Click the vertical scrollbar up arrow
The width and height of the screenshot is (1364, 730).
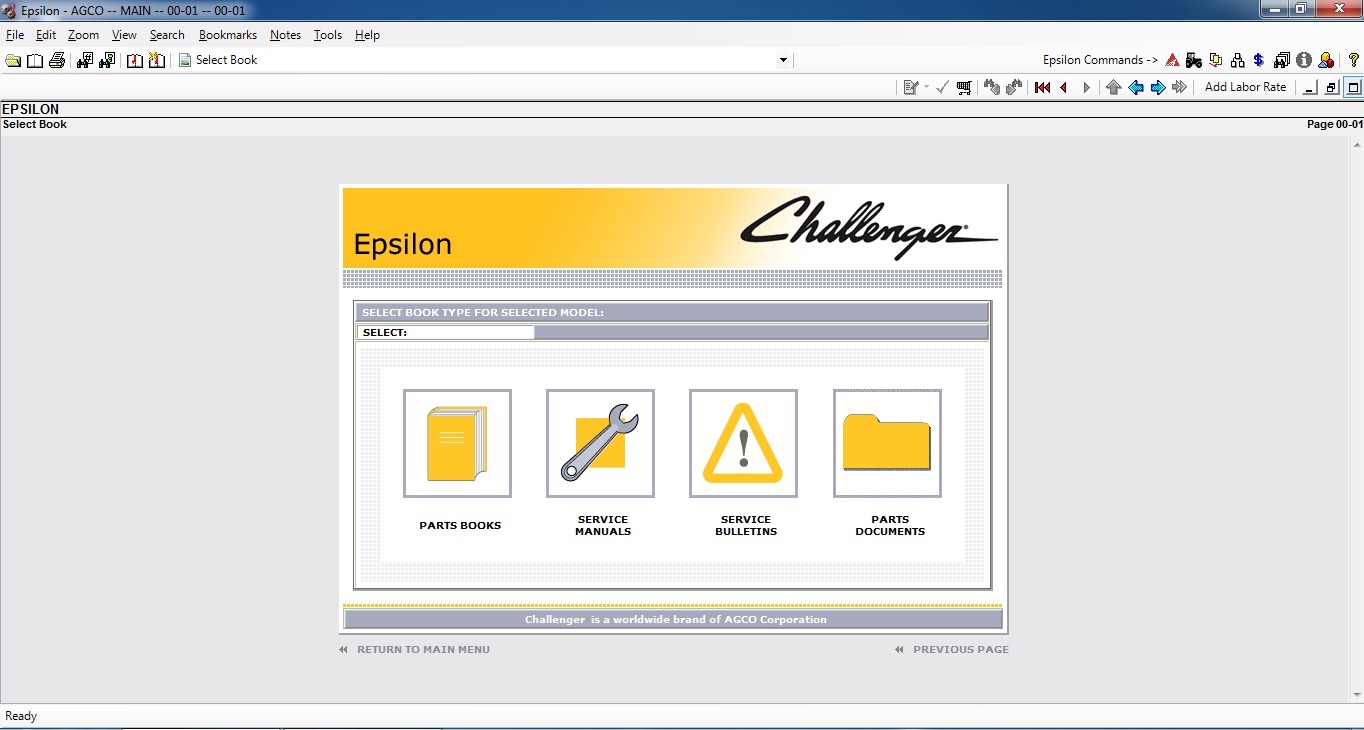[x=1356, y=144]
